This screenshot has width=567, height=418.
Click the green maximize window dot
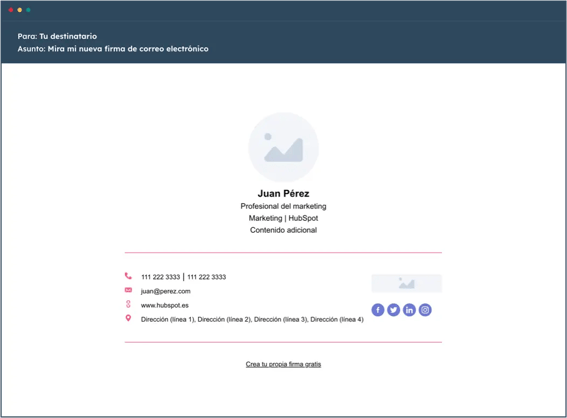point(28,10)
